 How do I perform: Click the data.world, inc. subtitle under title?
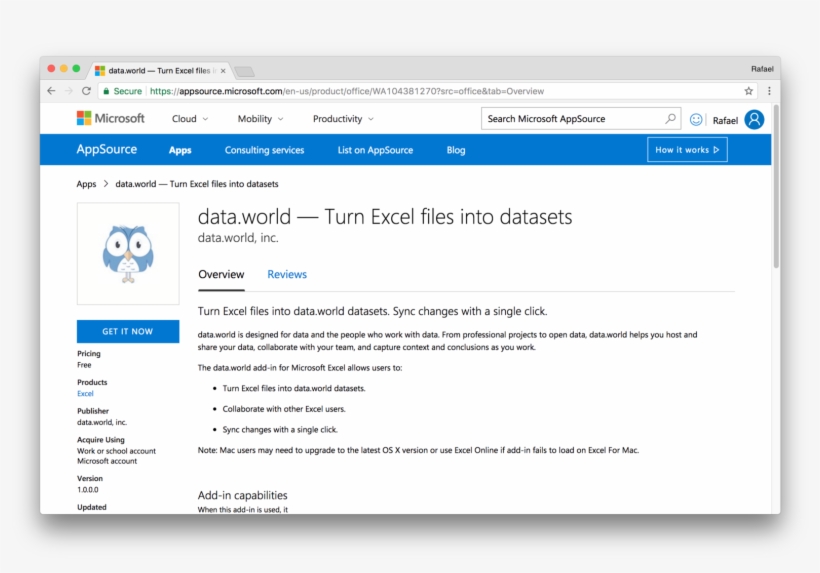pos(238,238)
